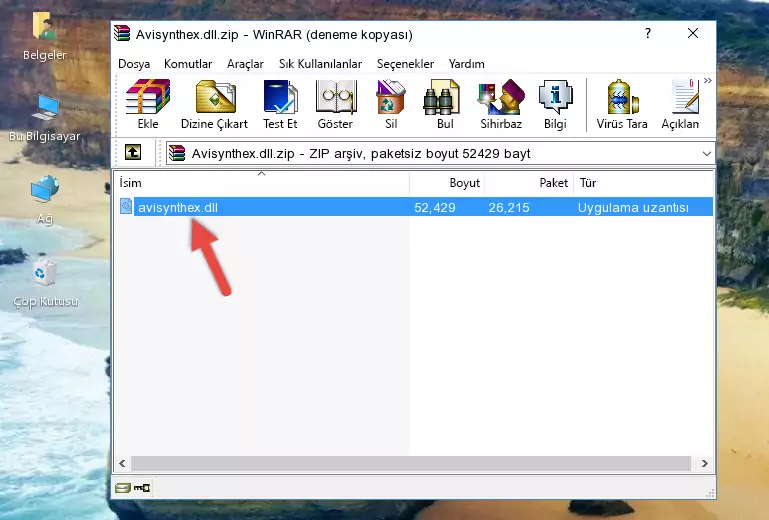Image resolution: width=769 pixels, height=520 pixels.
Task: Close the WinRAR window
Action: (x=693, y=33)
